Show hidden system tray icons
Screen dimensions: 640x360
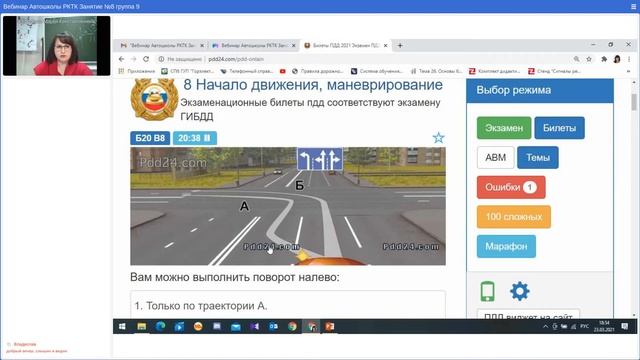545,326
